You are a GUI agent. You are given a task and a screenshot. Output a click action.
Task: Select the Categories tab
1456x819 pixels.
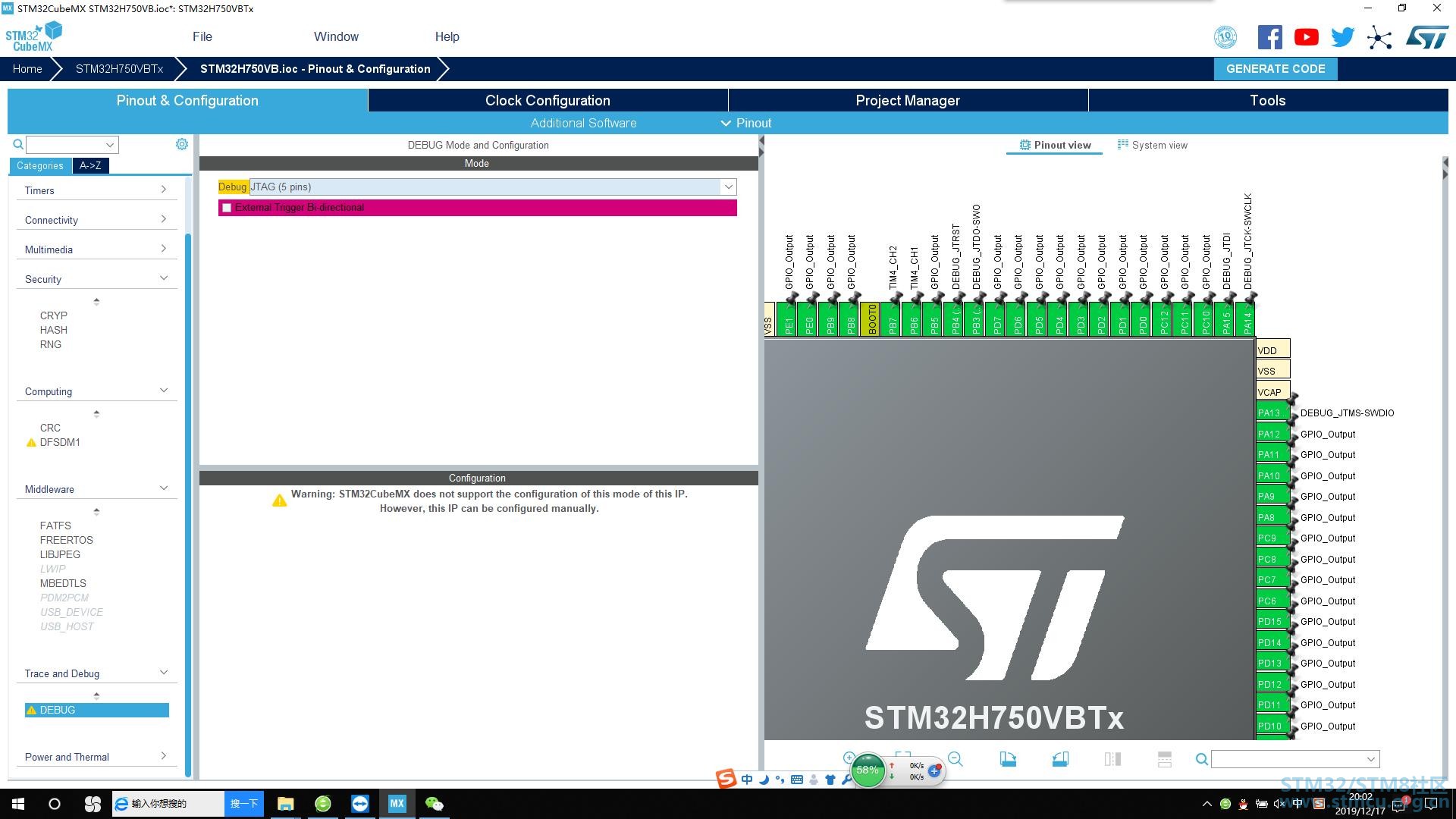coord(40,165)
